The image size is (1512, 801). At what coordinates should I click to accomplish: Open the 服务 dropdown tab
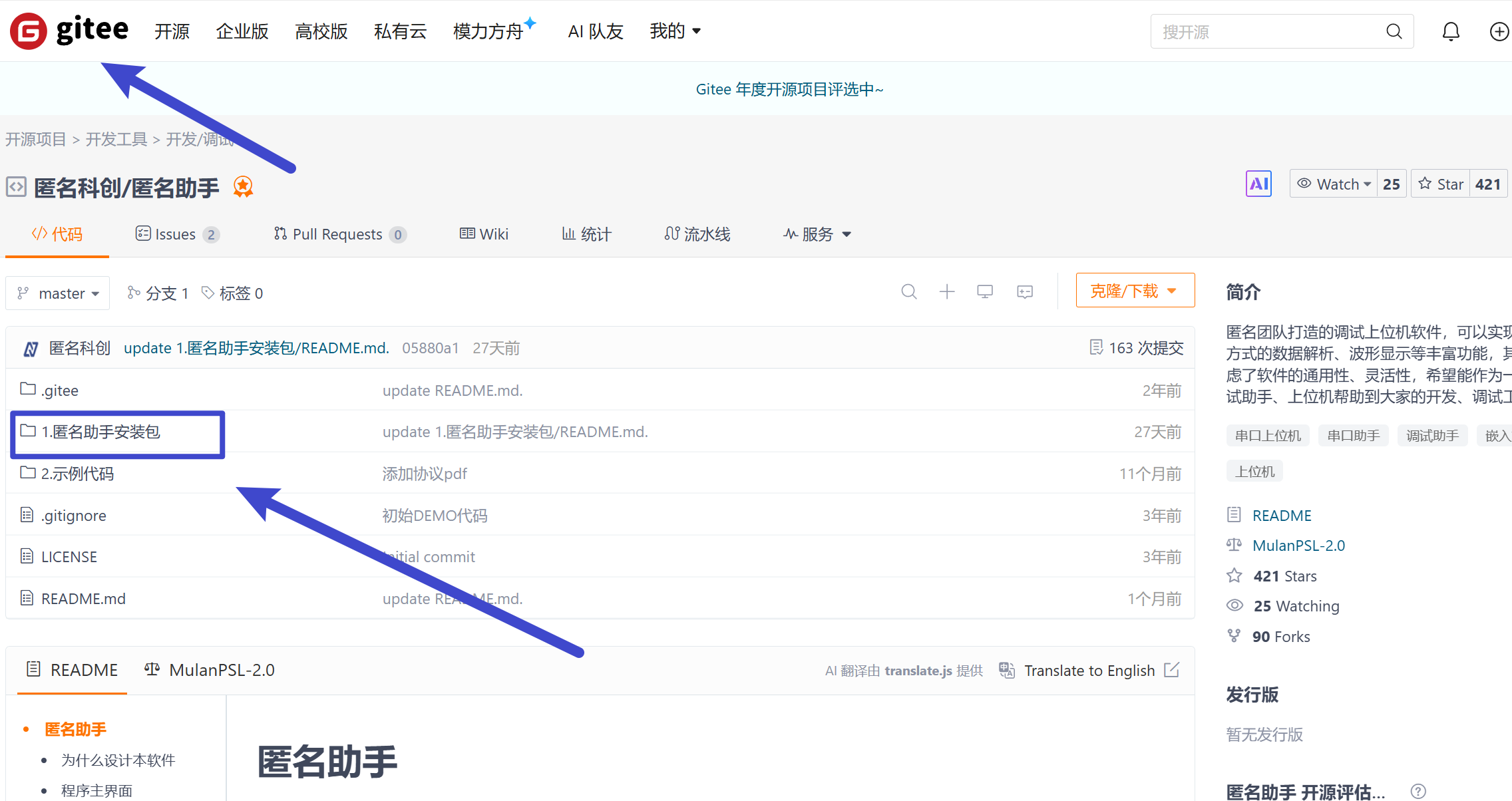pyautogui.click(x=817, y=234)
